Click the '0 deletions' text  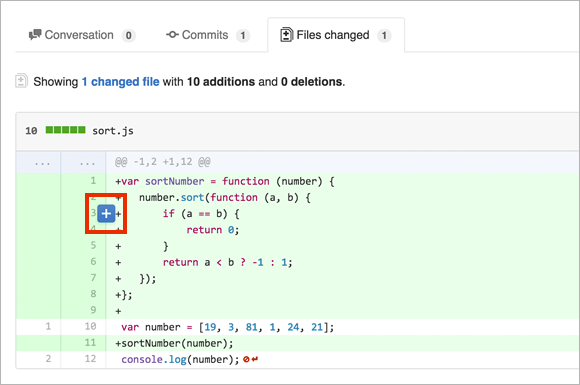click(311, 82)
